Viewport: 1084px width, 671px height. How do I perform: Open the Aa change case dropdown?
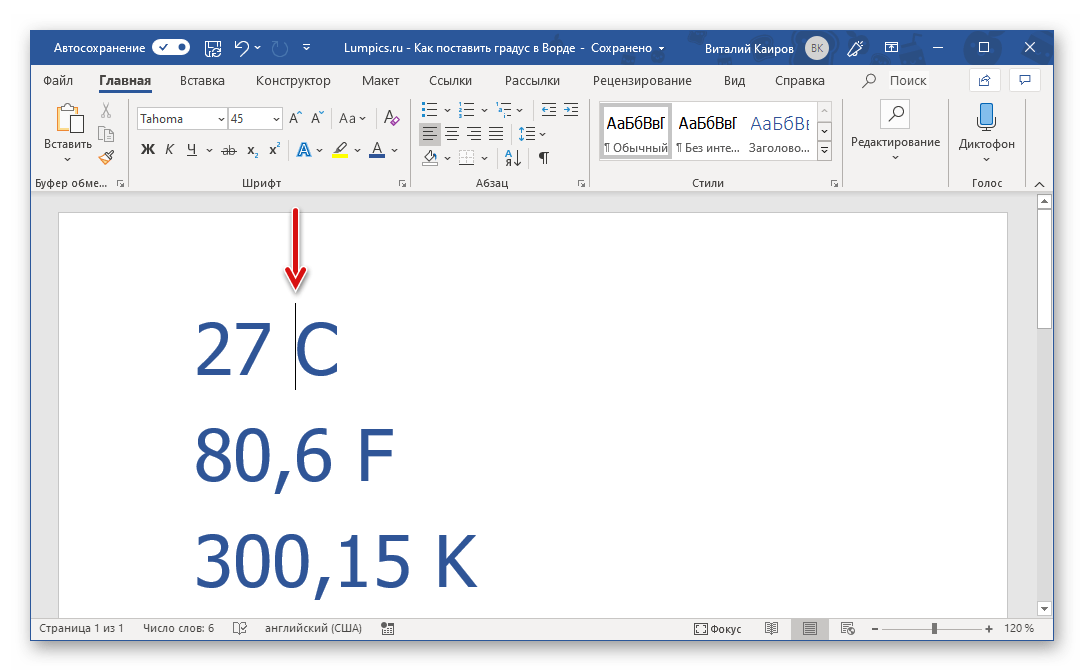point(352,118)
